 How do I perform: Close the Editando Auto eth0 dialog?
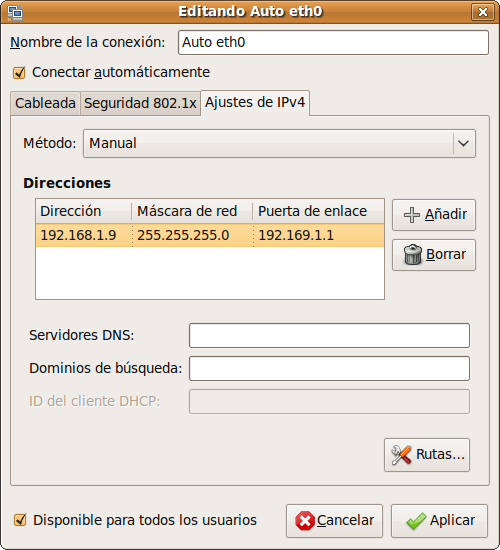[483, 12]
